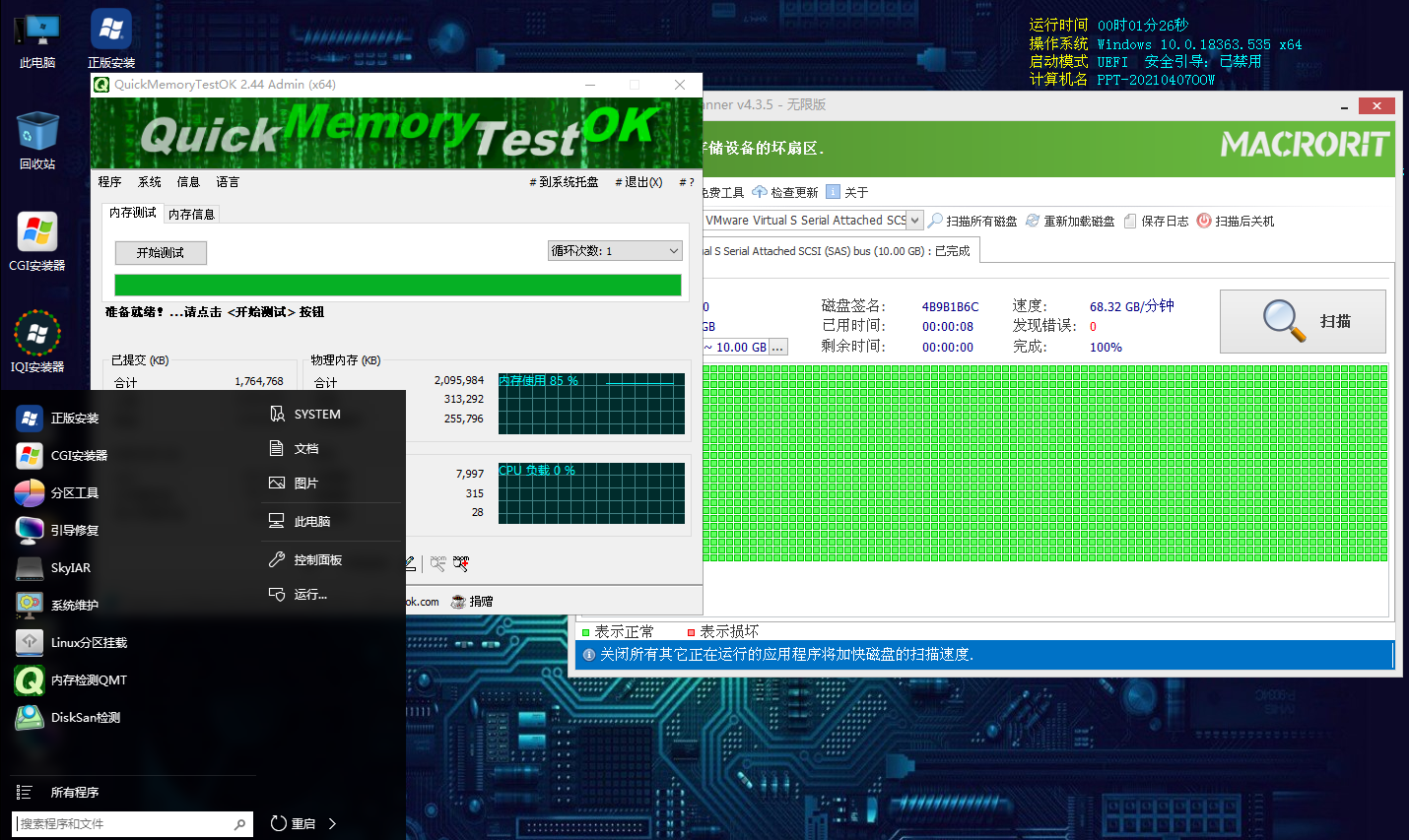Screen dimensions: 1409x840
Task: Open 程序 menu in QuickMemoryTestOK
Action: [x=109, y=182]
